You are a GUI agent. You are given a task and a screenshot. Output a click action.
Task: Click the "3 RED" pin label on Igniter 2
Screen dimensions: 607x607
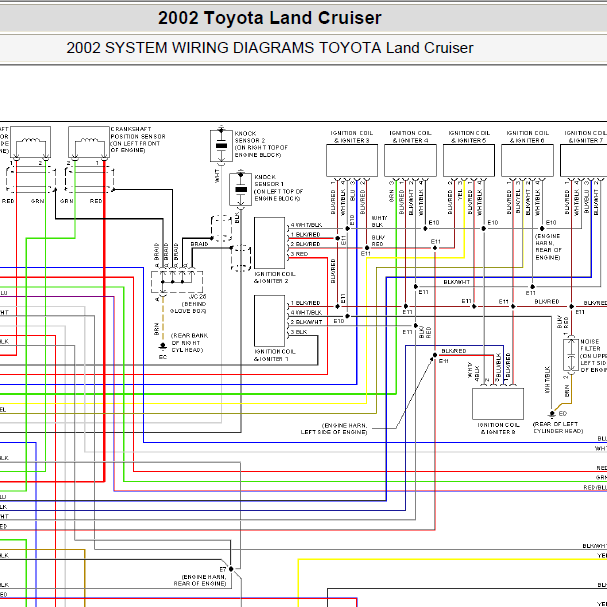click(x=299, y=254)
